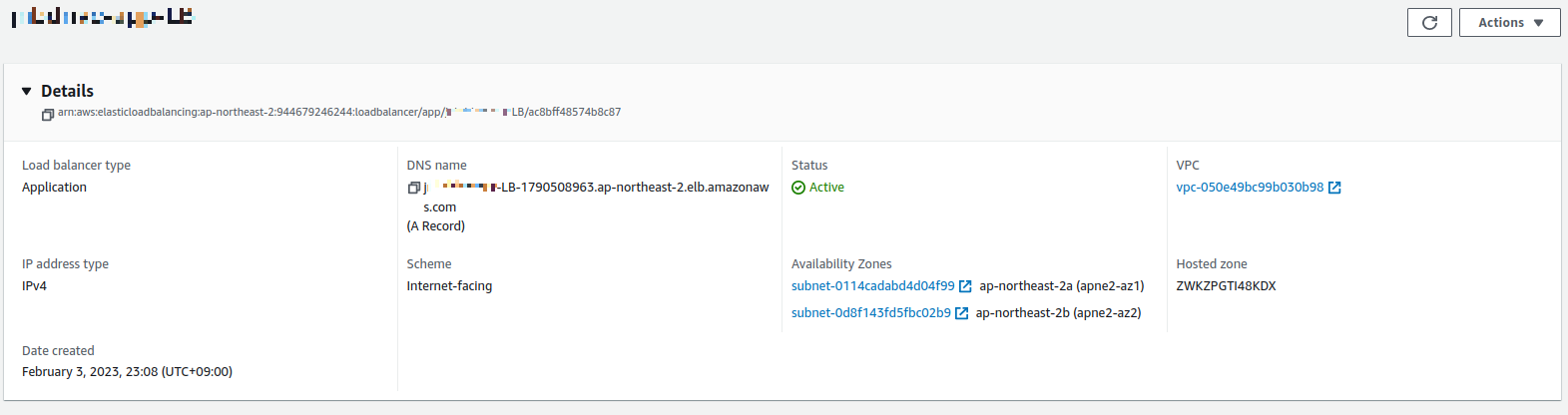The width and height of the screenshot is (1568, 415).
Task: Click external icon next to subnet-0d8f143fd5fbc02b9
Action: (962, 313)
